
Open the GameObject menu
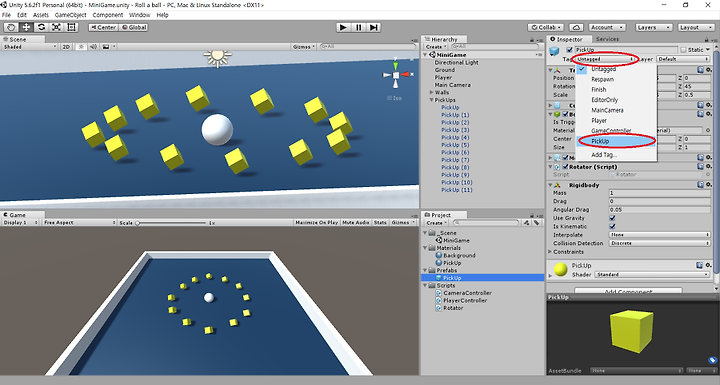(70, 15)
